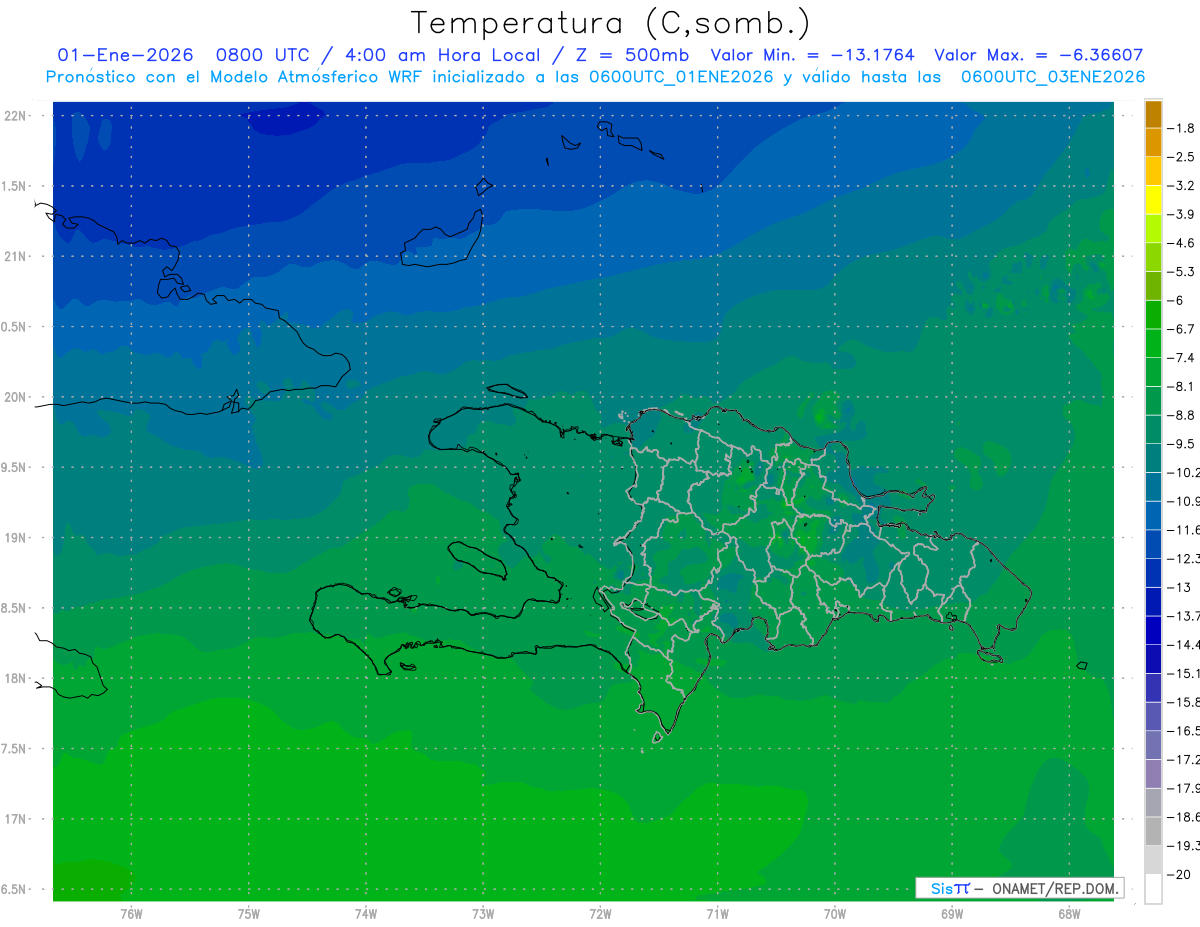Select the '0600UTC_01ENE2026' initialization stamp
Viewport: 1200px width, 927px height.
681,77
